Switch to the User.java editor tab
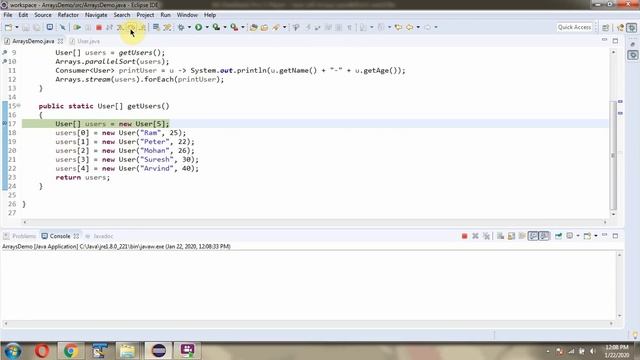This screenshot has width=640, height=360. [x=85, y=41]
